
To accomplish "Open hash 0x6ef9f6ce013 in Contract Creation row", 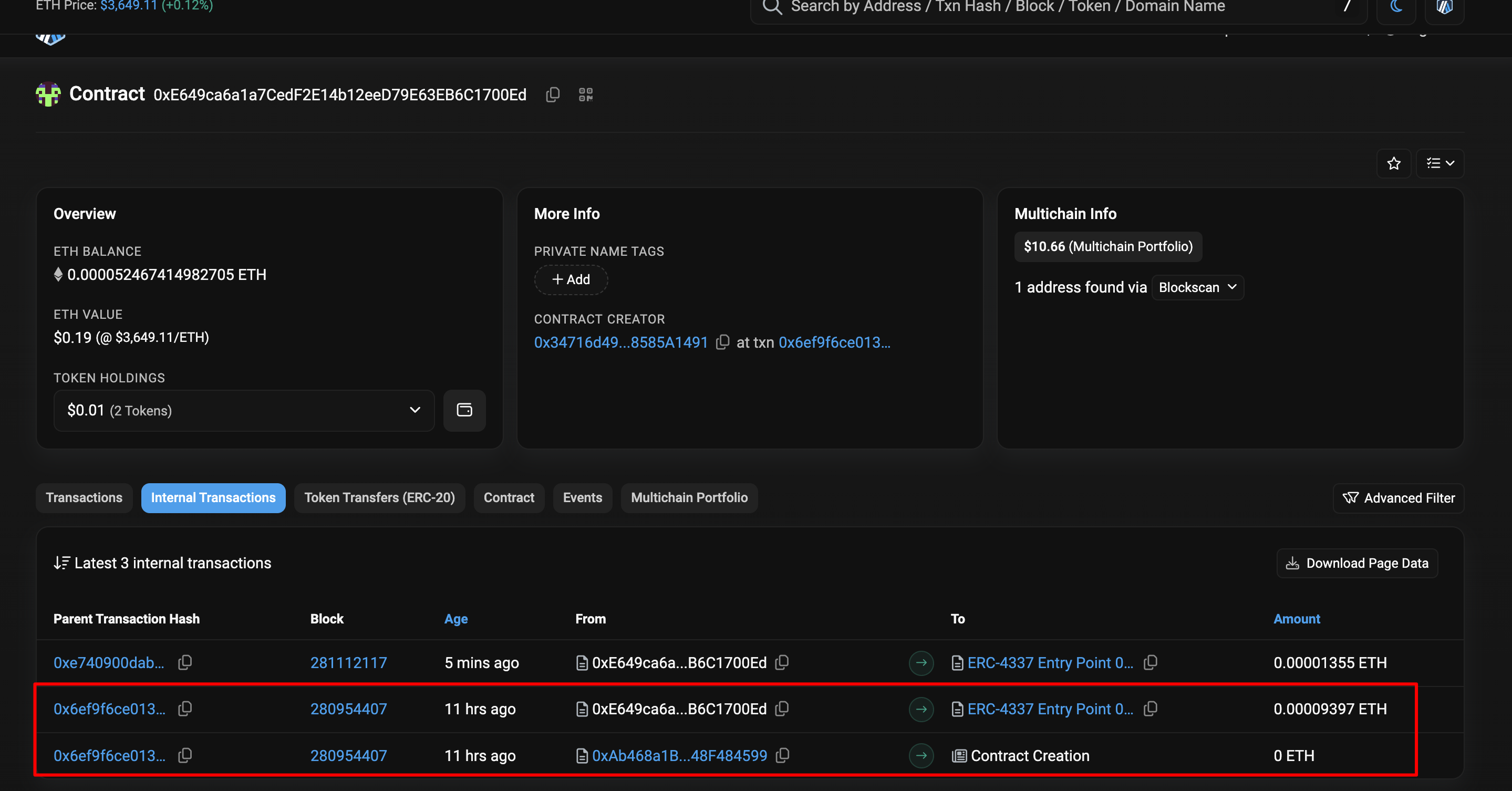I will pyautogui.click(x=109, y=756).
